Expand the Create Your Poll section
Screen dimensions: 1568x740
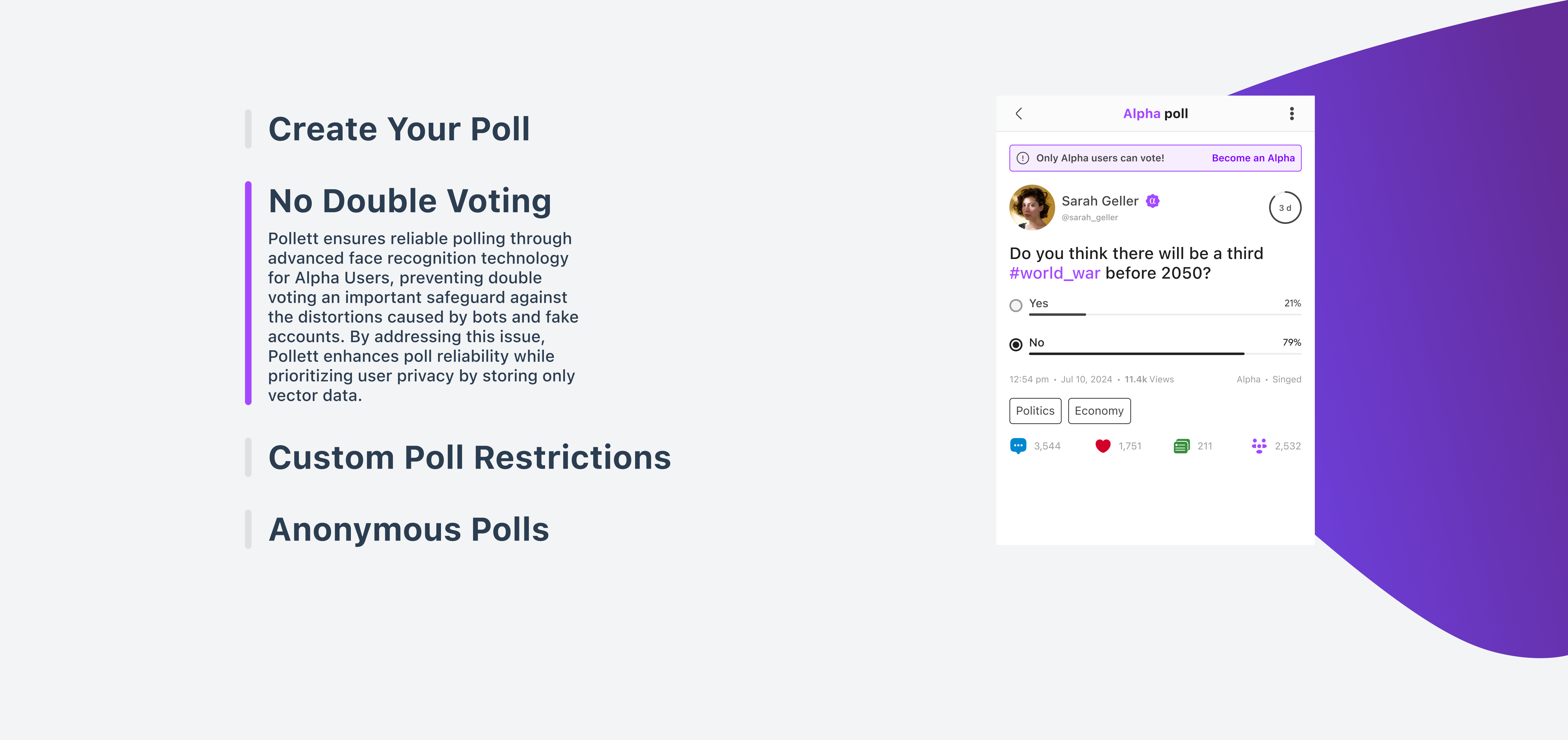coord(399,129)
